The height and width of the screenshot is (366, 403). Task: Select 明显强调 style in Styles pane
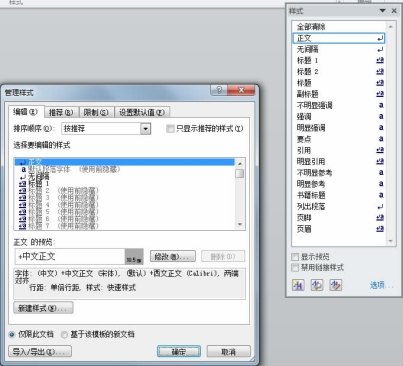(339, 128)
